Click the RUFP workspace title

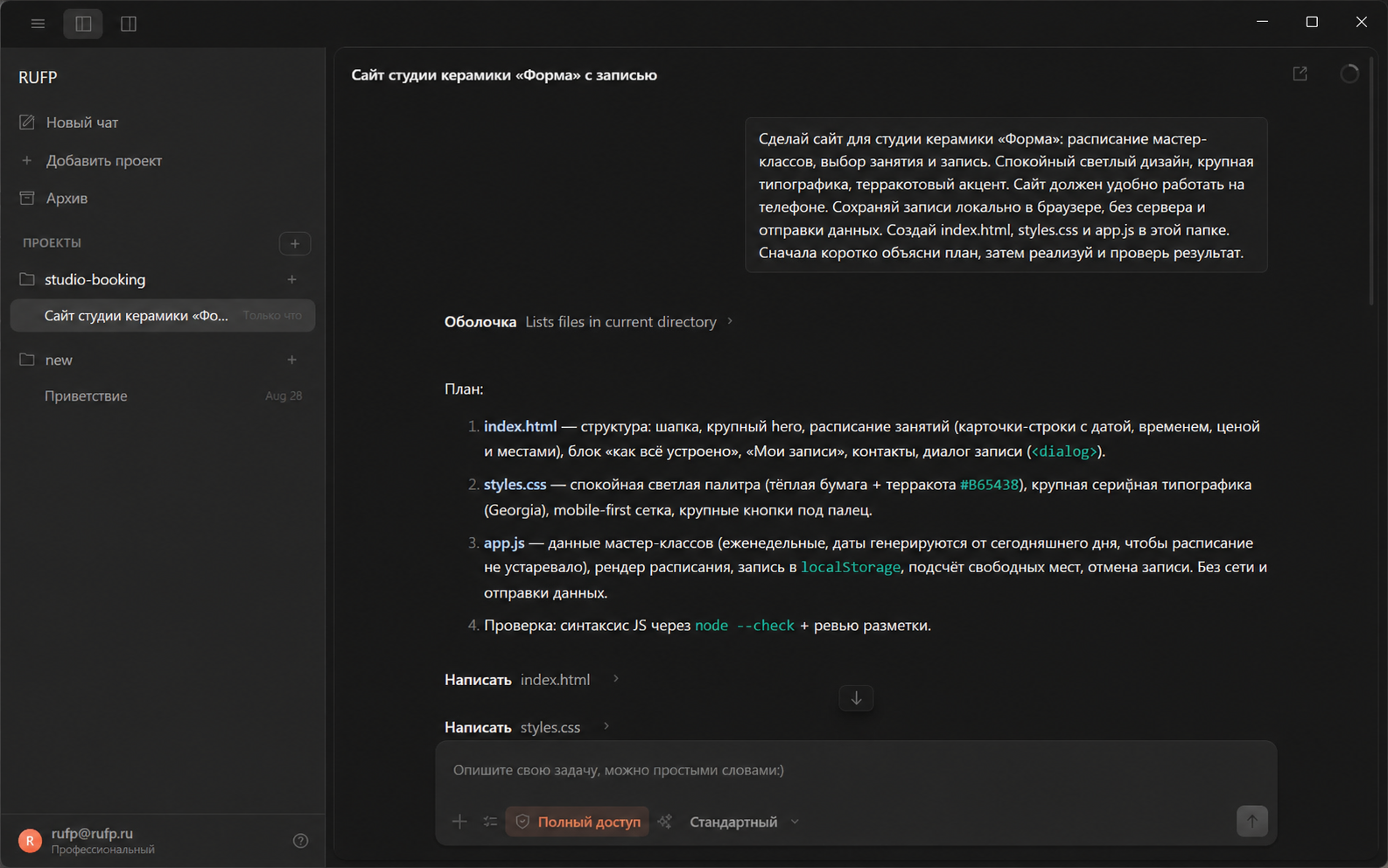(38, 77)
